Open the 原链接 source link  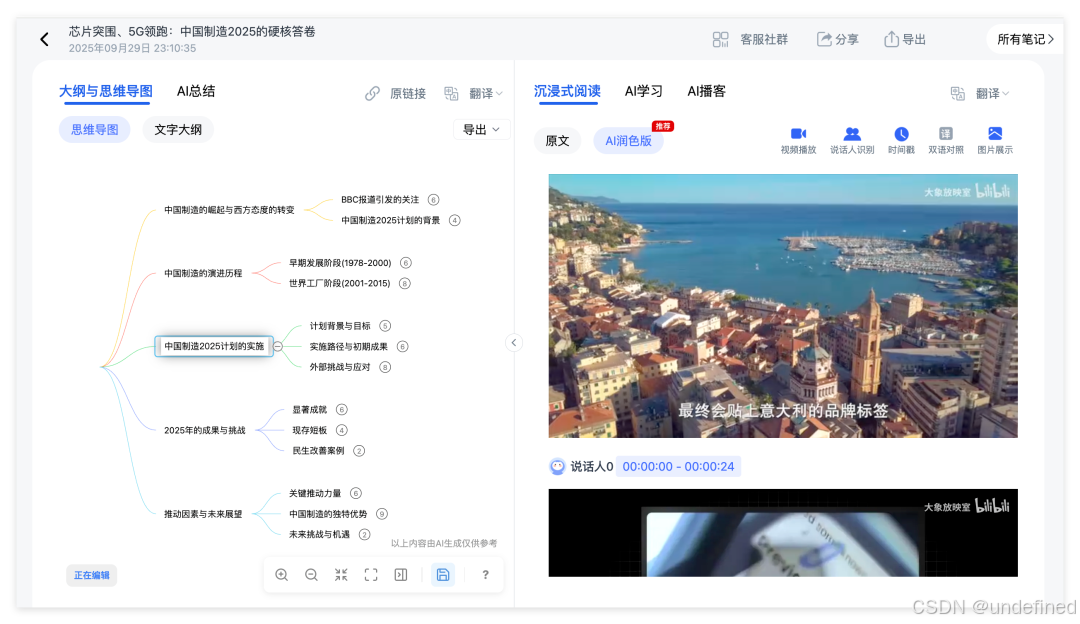coord(396,93)
